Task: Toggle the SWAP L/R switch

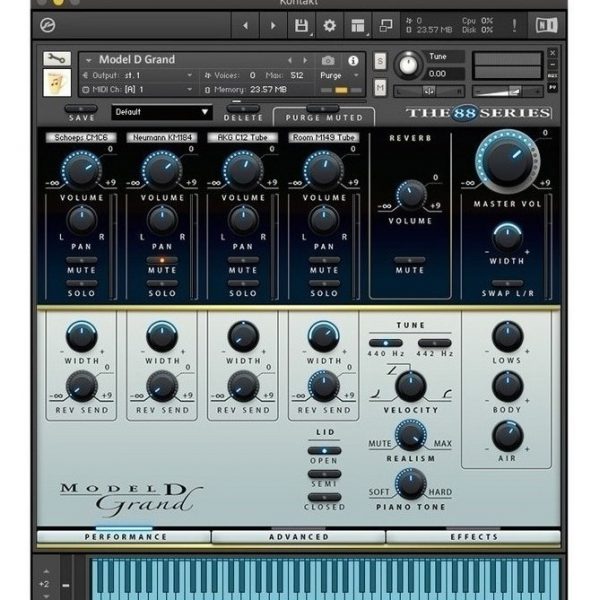Action: pyautogui.click(x=507, y=284)
